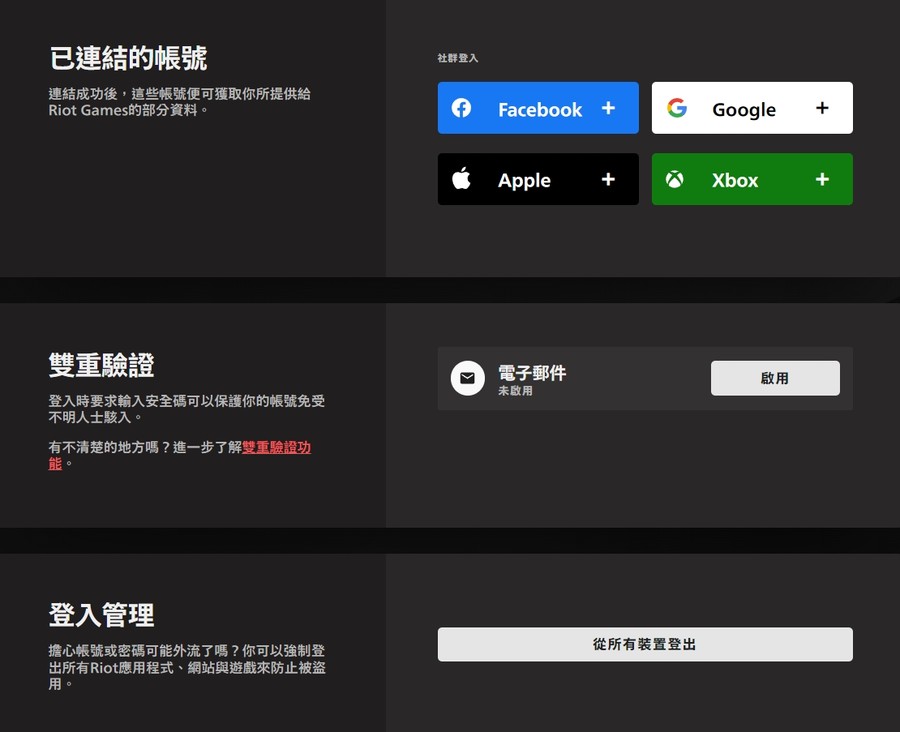Click the plus icon on Facebook button
900x732 pixels.
tap(608, 108)
